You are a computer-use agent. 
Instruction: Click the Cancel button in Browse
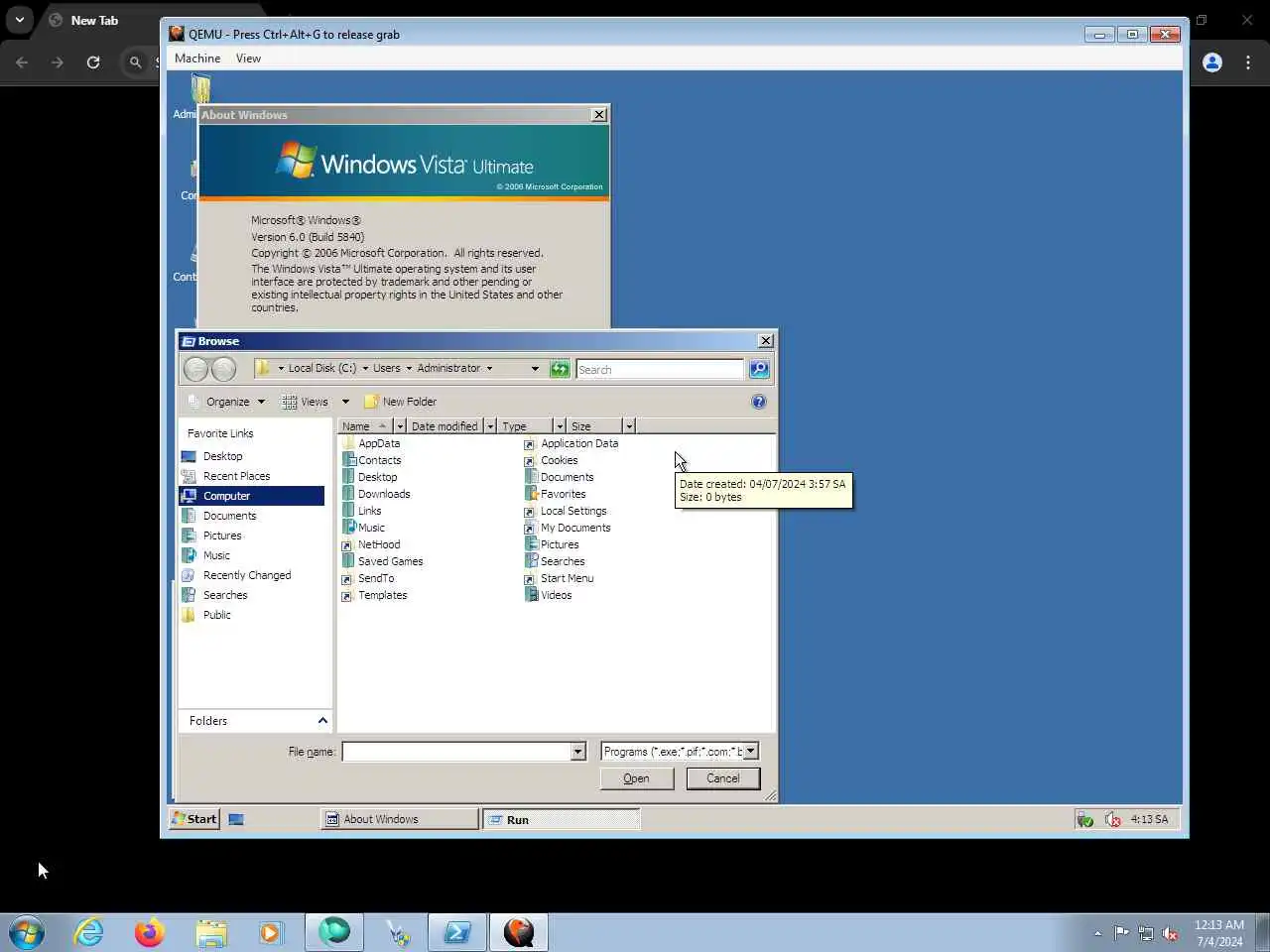(x=722, y=778)
